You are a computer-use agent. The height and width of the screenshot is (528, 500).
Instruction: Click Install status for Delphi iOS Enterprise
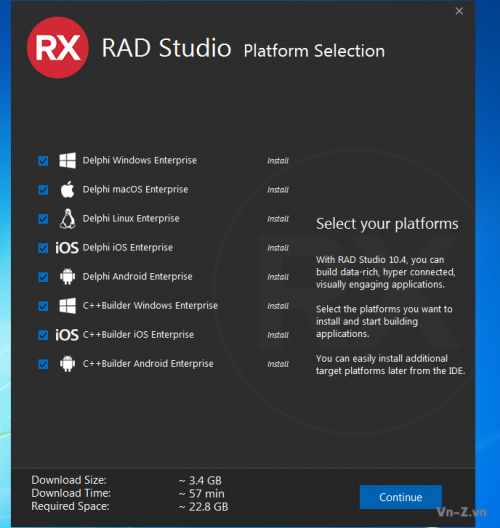coord(278,248)
